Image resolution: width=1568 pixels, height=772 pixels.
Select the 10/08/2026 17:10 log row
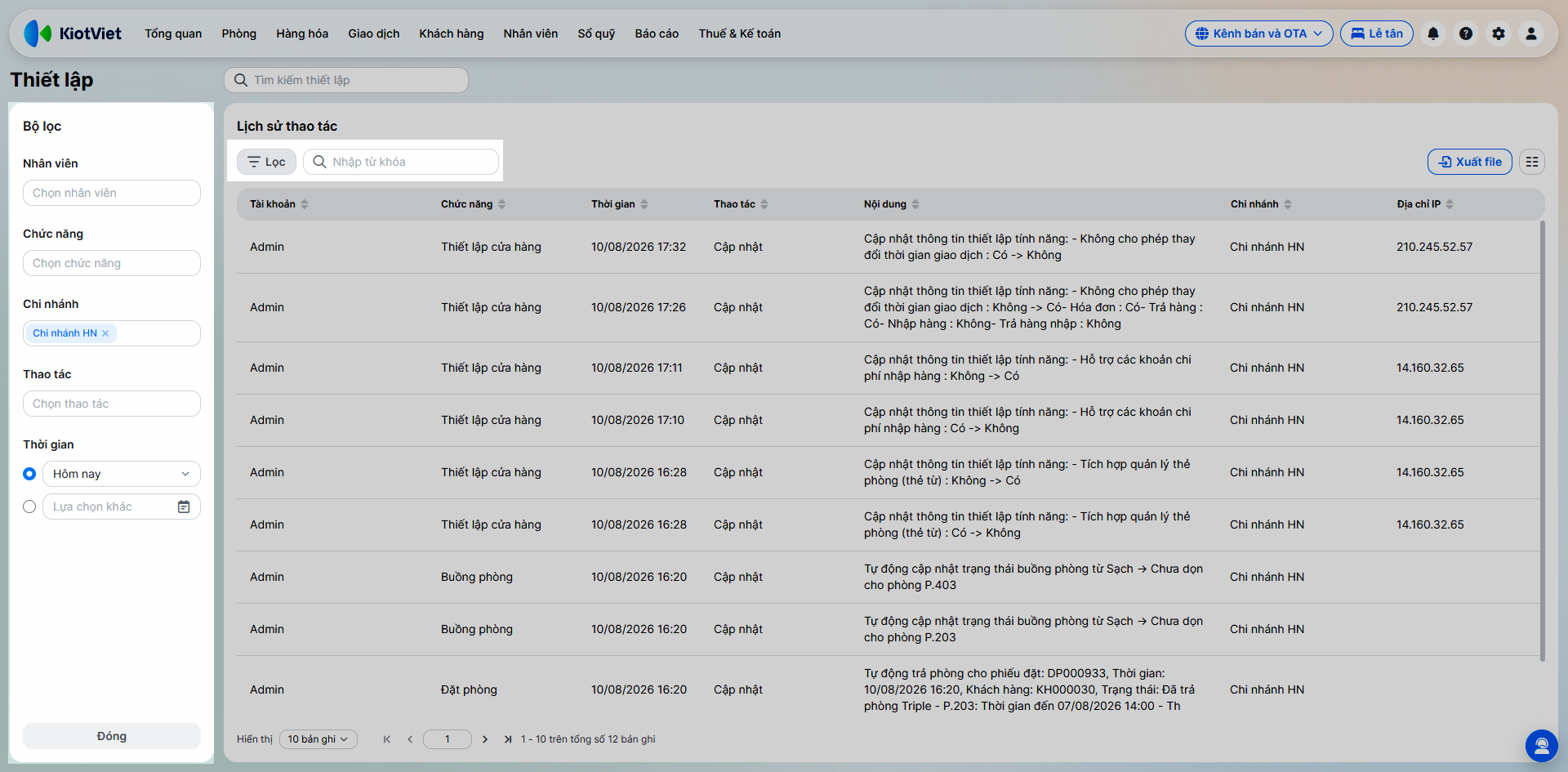click(x=889, y=420)
